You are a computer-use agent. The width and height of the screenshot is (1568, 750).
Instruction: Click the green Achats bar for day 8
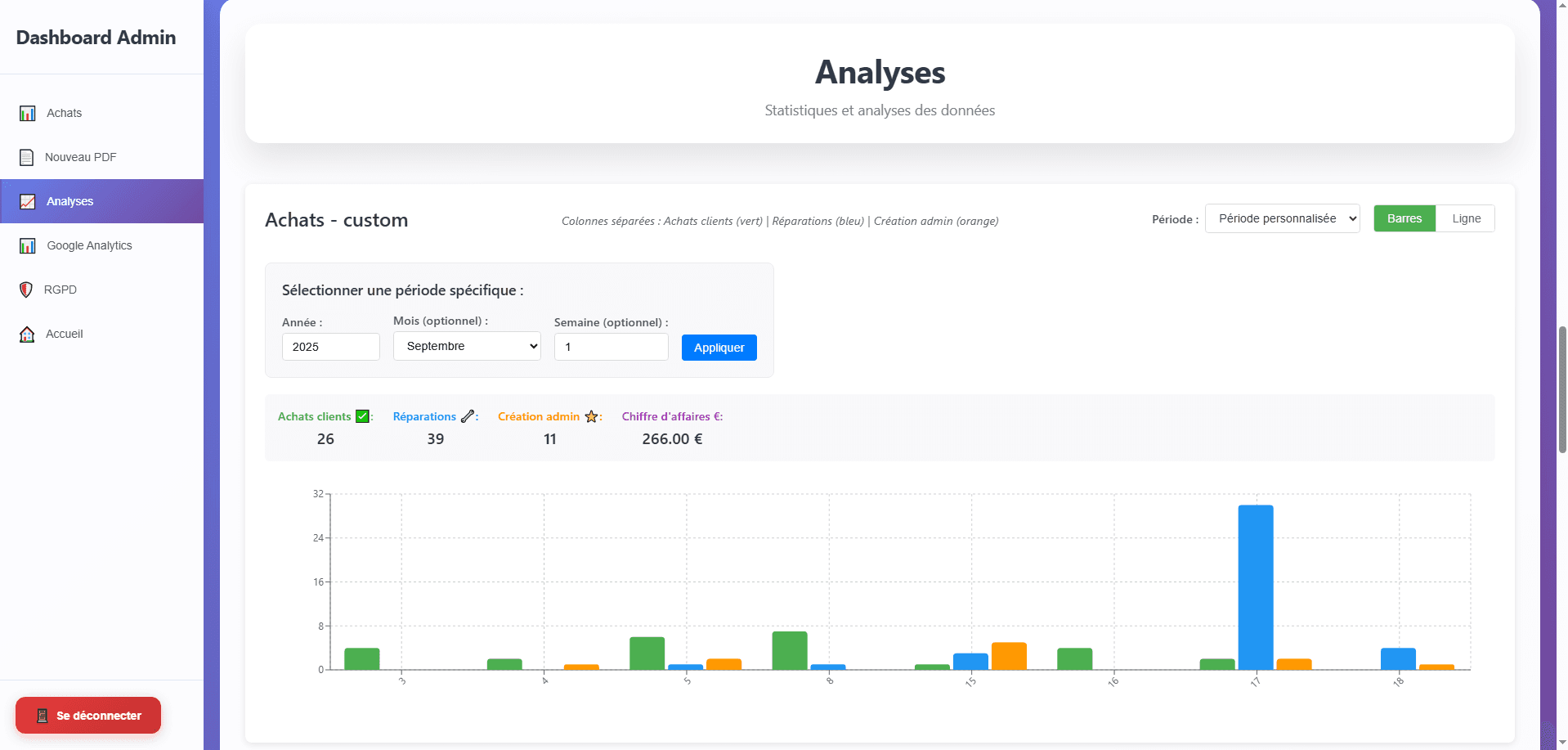point(790,650)
